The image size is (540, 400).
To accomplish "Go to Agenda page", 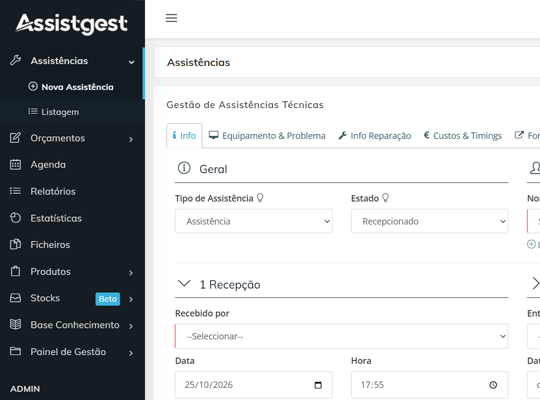I will (72, 165).
